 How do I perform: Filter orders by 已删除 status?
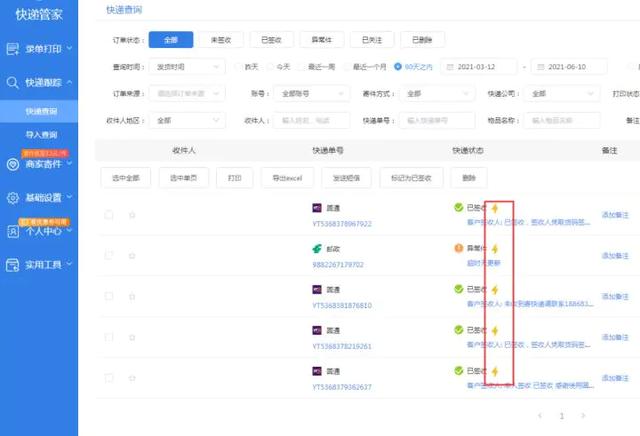[422, 40]
